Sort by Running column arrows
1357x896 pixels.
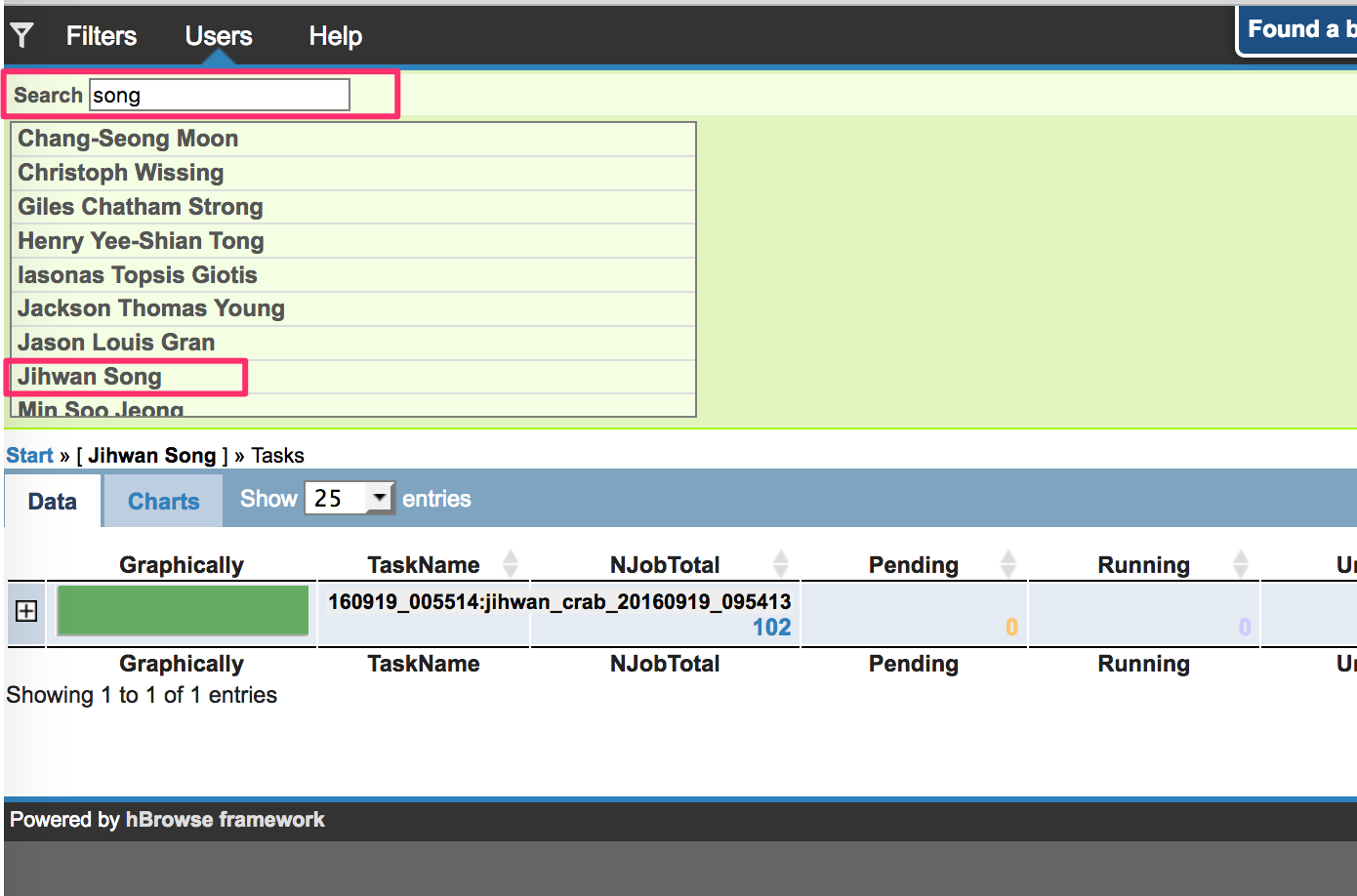[x=1240, y=564]
